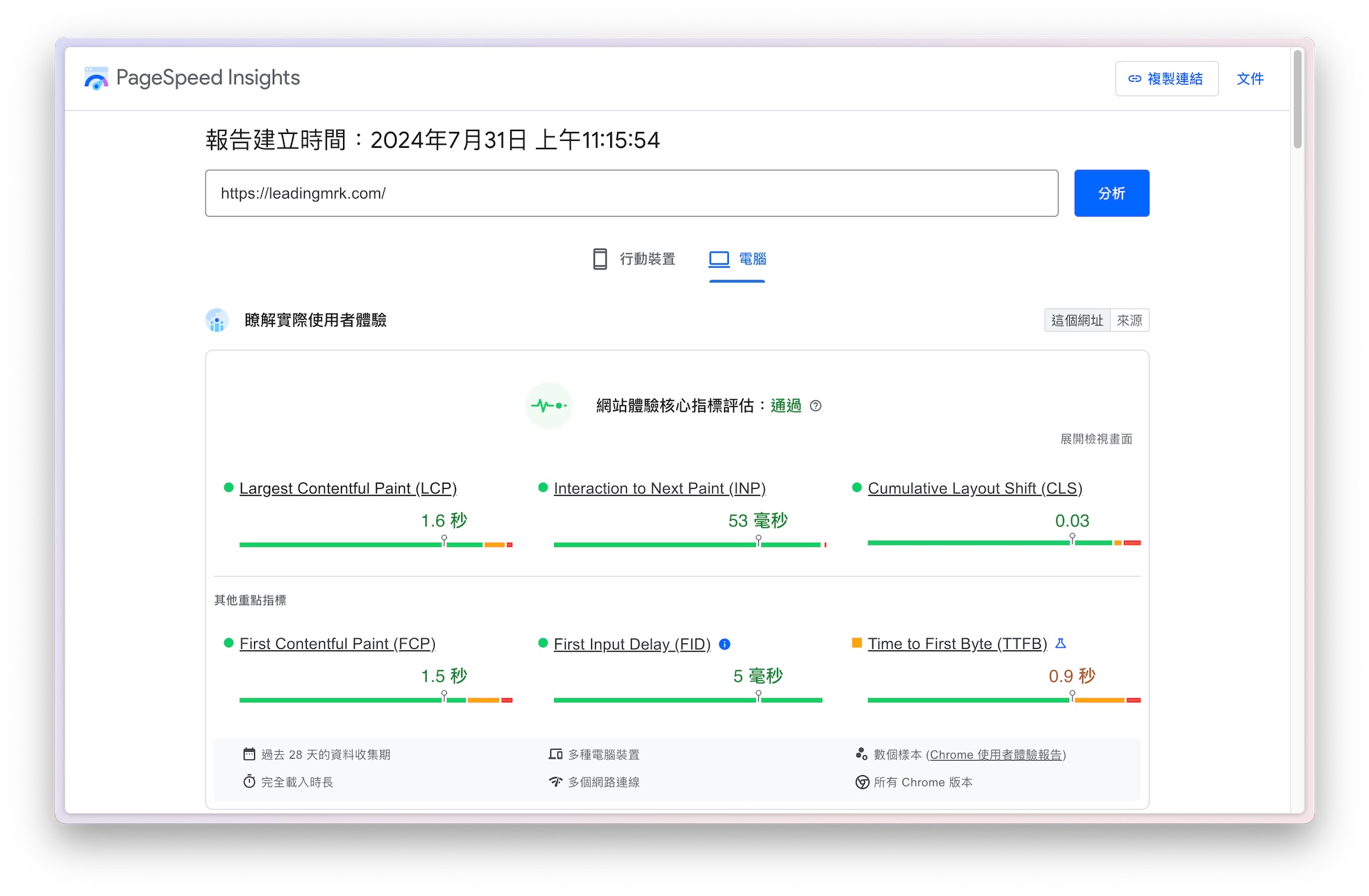The width and height of the screenshot is (1369, 896).
Task: Open the Chrome 使用者體驗報告 link
Action: pos(996,754)
